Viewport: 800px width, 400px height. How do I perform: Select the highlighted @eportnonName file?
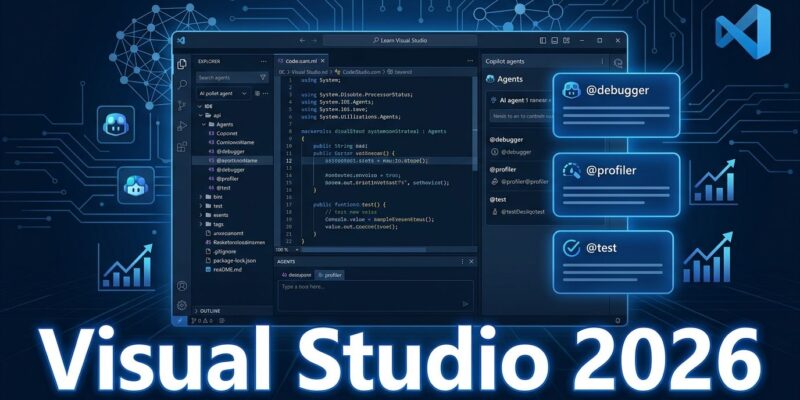233,160
